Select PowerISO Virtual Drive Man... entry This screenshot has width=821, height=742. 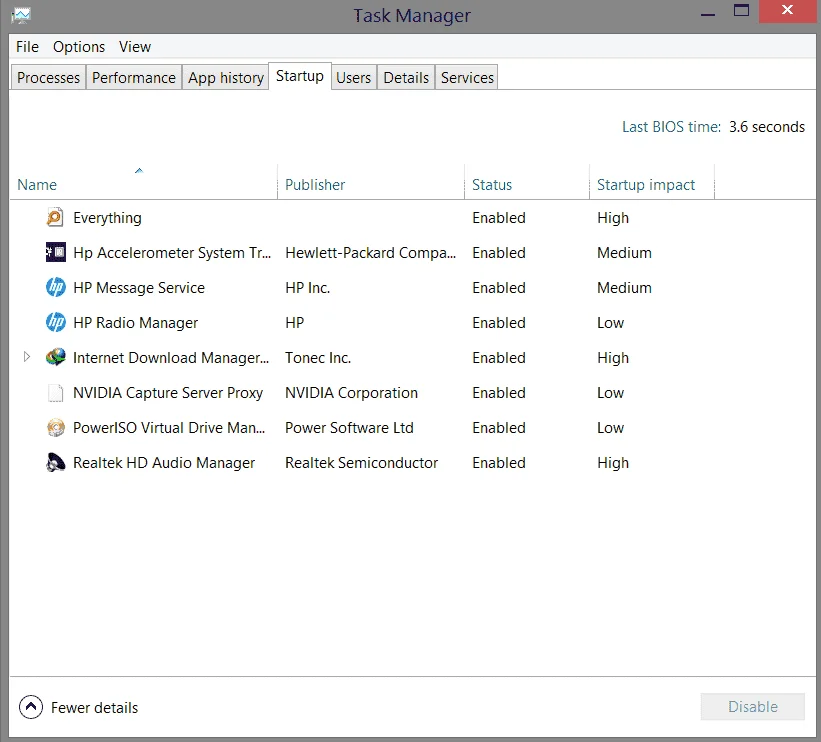coord(169,428)
